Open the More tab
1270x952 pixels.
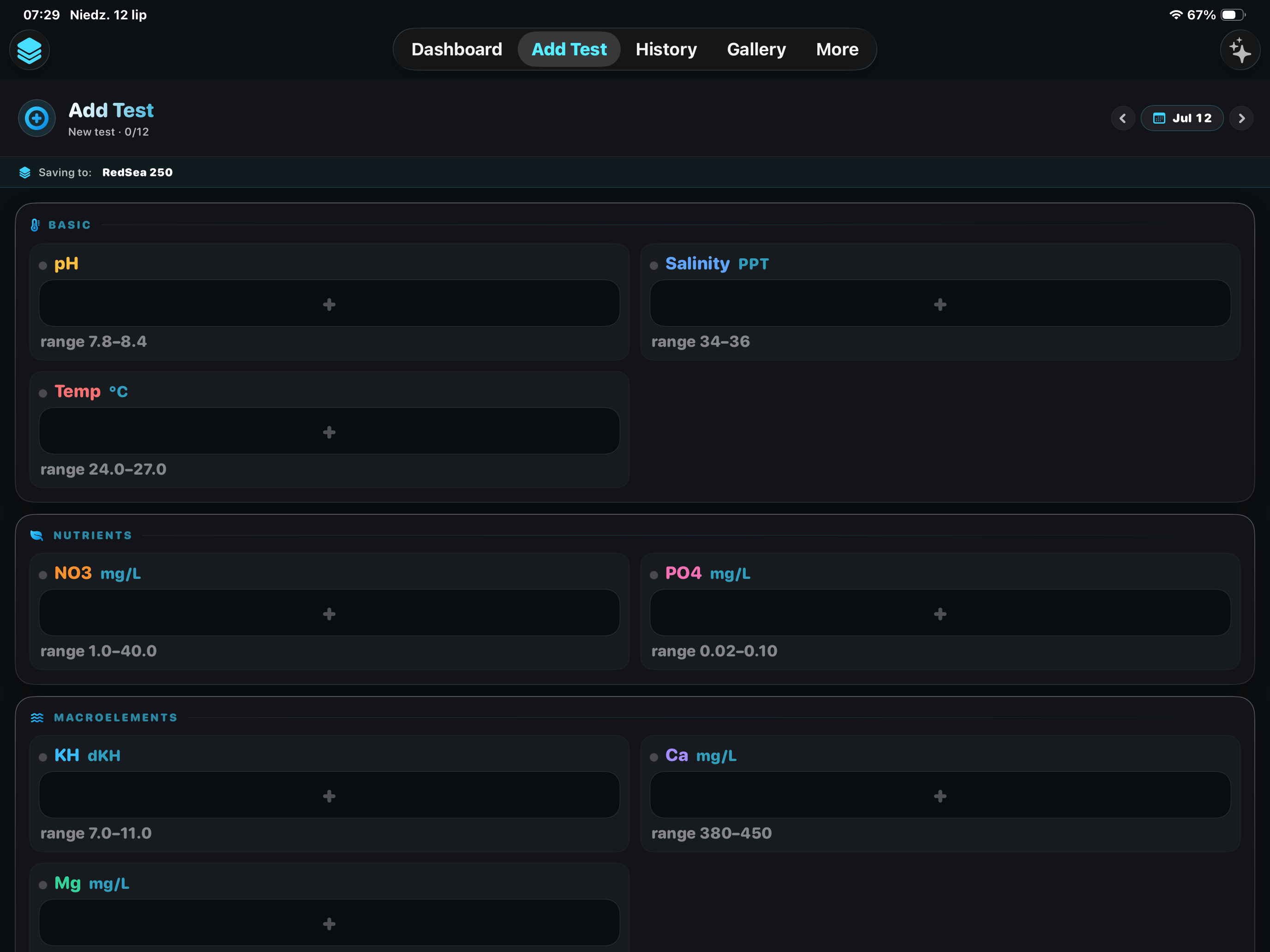837,49
